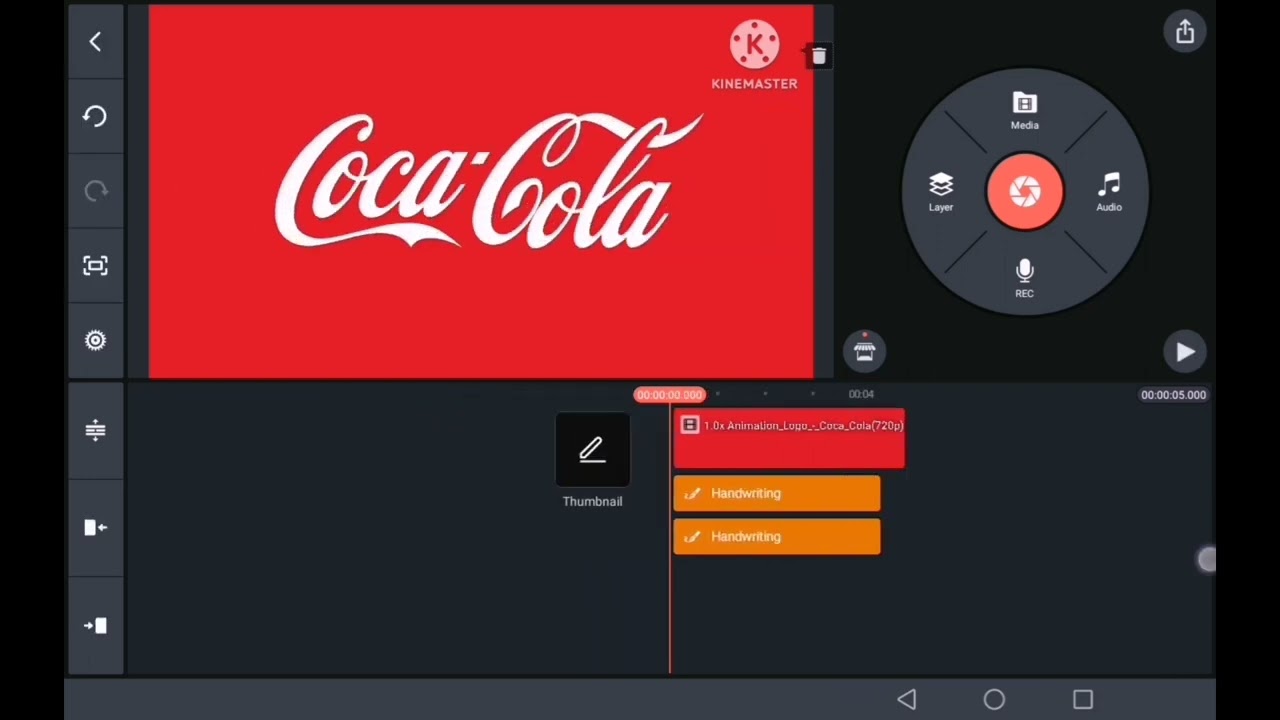Go back using the left chevron arrow

point(95,41)
